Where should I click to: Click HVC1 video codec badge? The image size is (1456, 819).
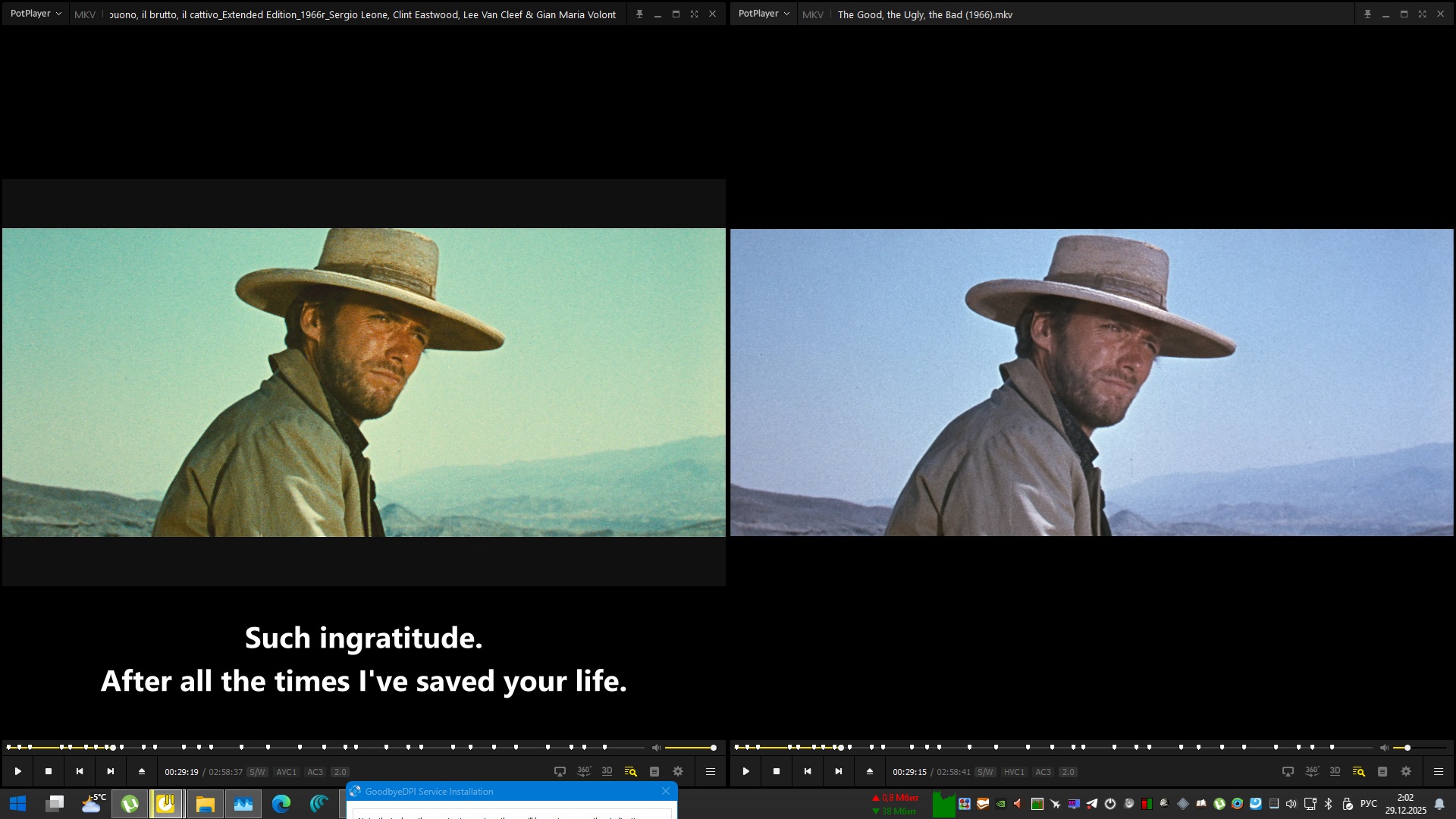coord(1014,772)
